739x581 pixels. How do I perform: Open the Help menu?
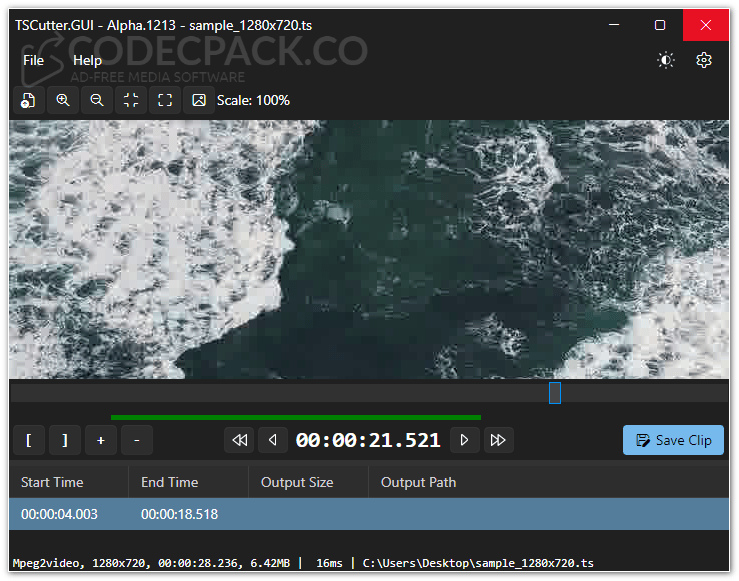coord(88,60)
